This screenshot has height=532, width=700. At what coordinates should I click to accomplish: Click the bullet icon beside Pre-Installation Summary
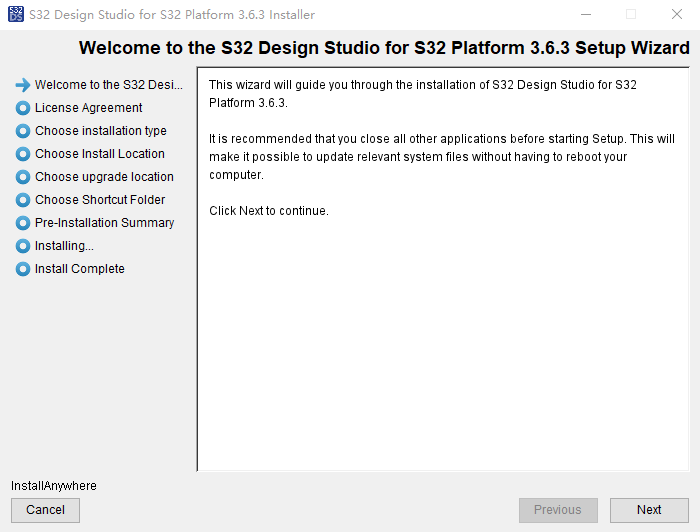tap(23, 223)
